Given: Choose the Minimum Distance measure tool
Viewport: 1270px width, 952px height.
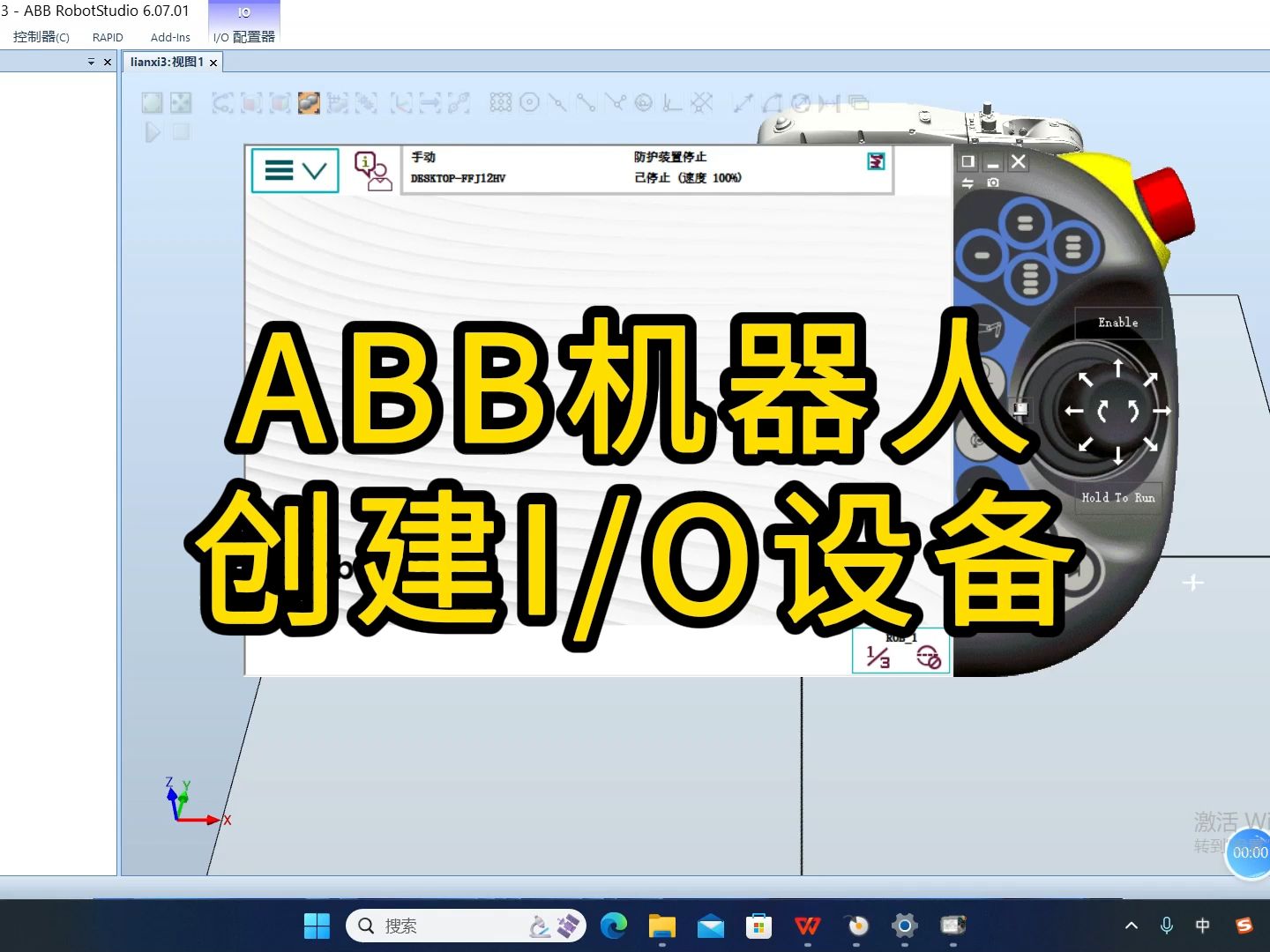Looking at the screenshot, I should pyautogui.click(x=829, y=103).
